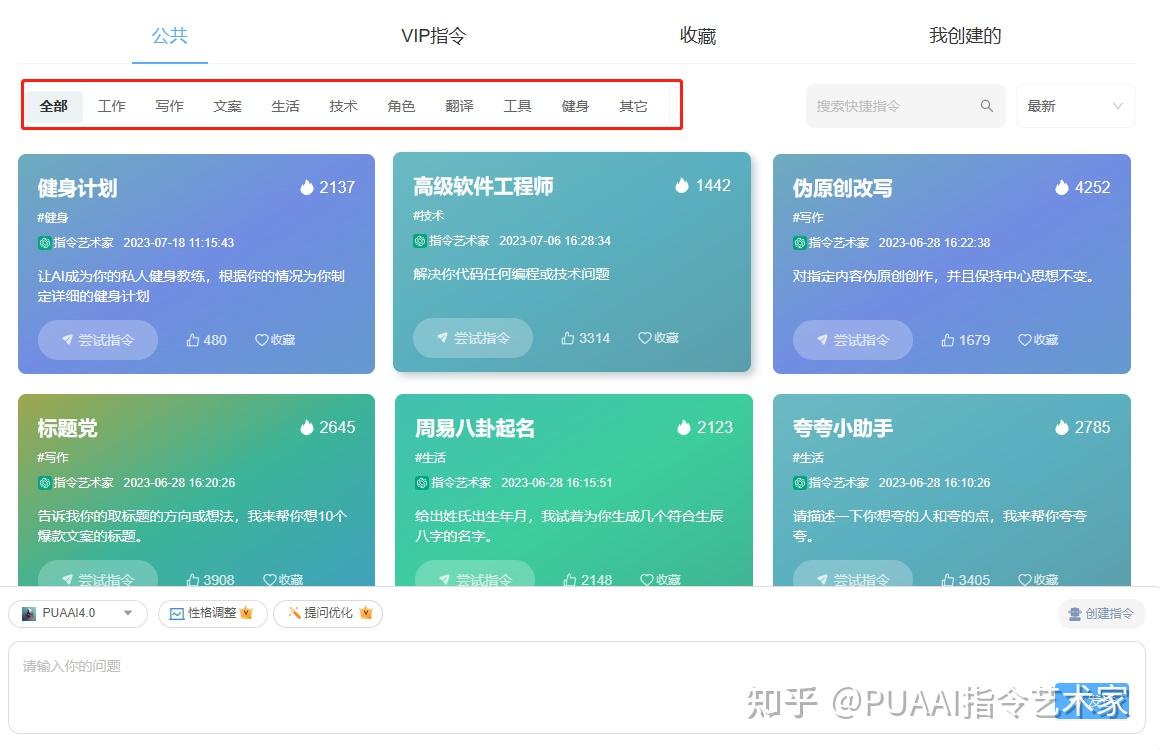Click the search magnifier icon
This screenshot has height=750, width=1160.
coord(986,105)
